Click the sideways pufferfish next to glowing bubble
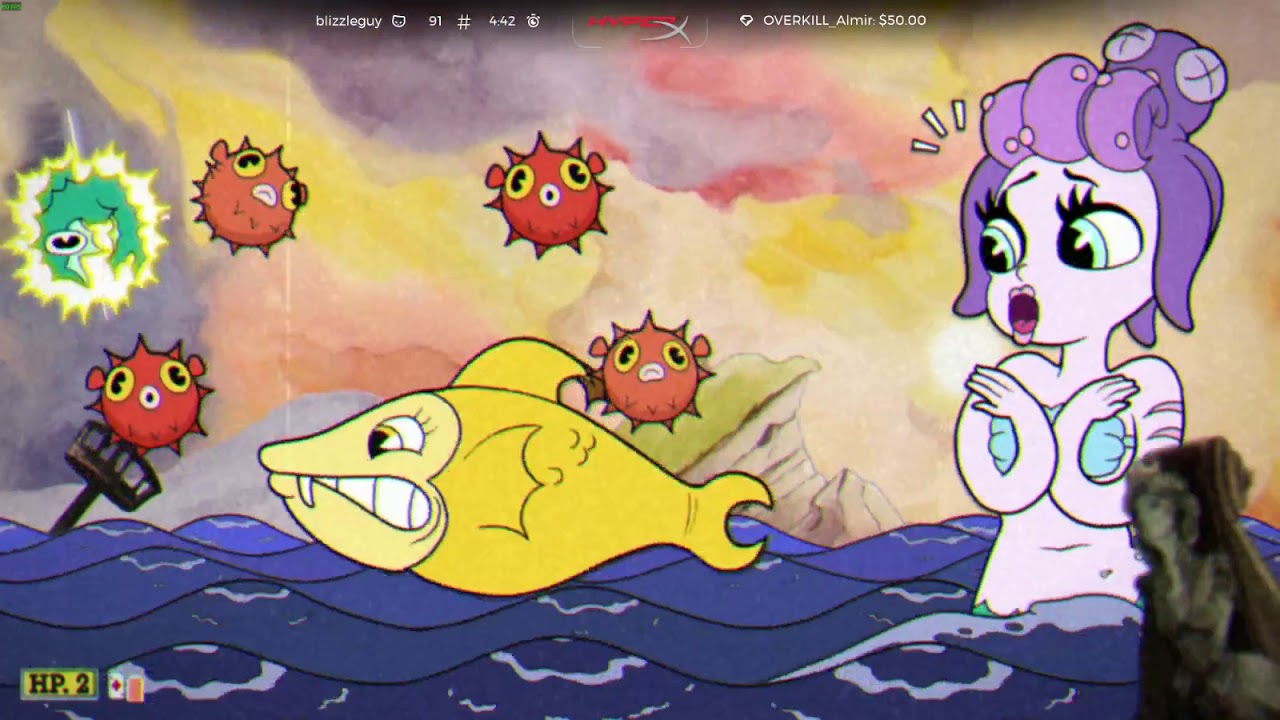This screenshot has width=1280, height=720. 249,197
